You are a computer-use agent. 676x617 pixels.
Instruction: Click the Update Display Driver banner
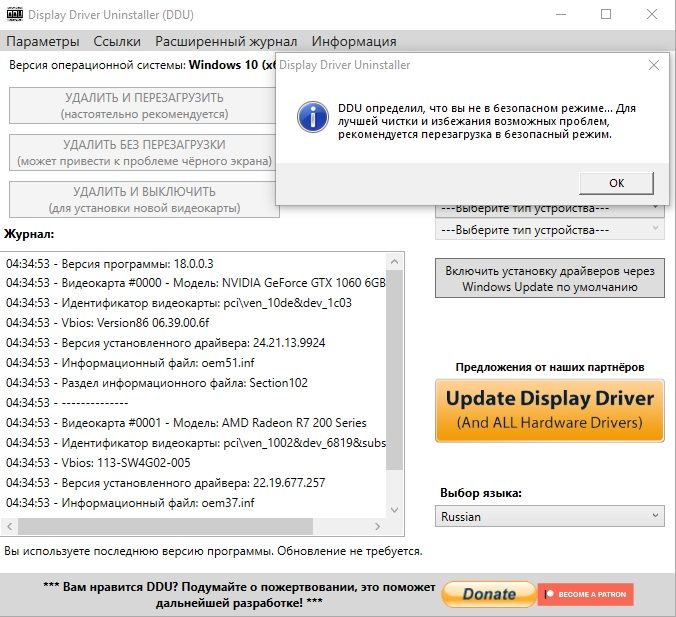tap(550, 410)
